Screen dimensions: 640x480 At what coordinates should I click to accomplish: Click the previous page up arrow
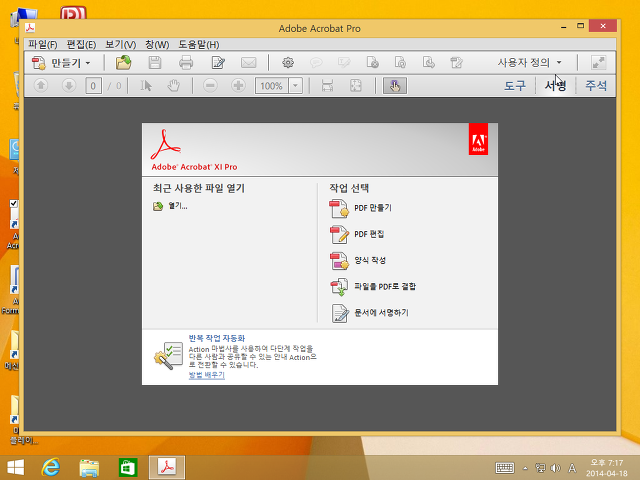[x=41, y=86]
